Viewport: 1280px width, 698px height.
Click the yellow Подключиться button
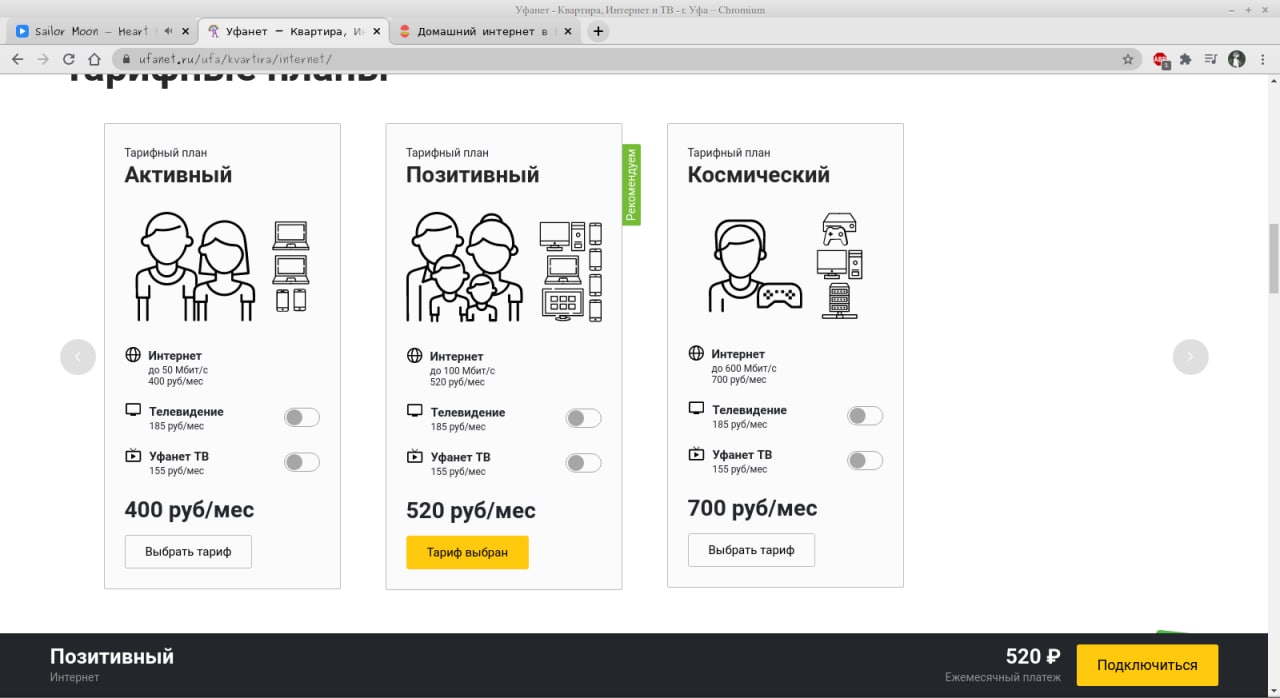(1147, 665)
